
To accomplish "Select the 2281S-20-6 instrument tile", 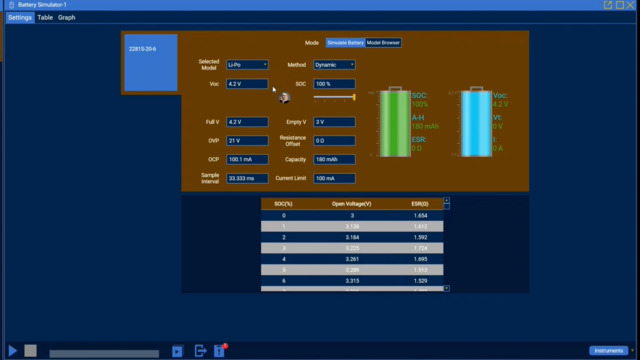I will tap(151, 62).
